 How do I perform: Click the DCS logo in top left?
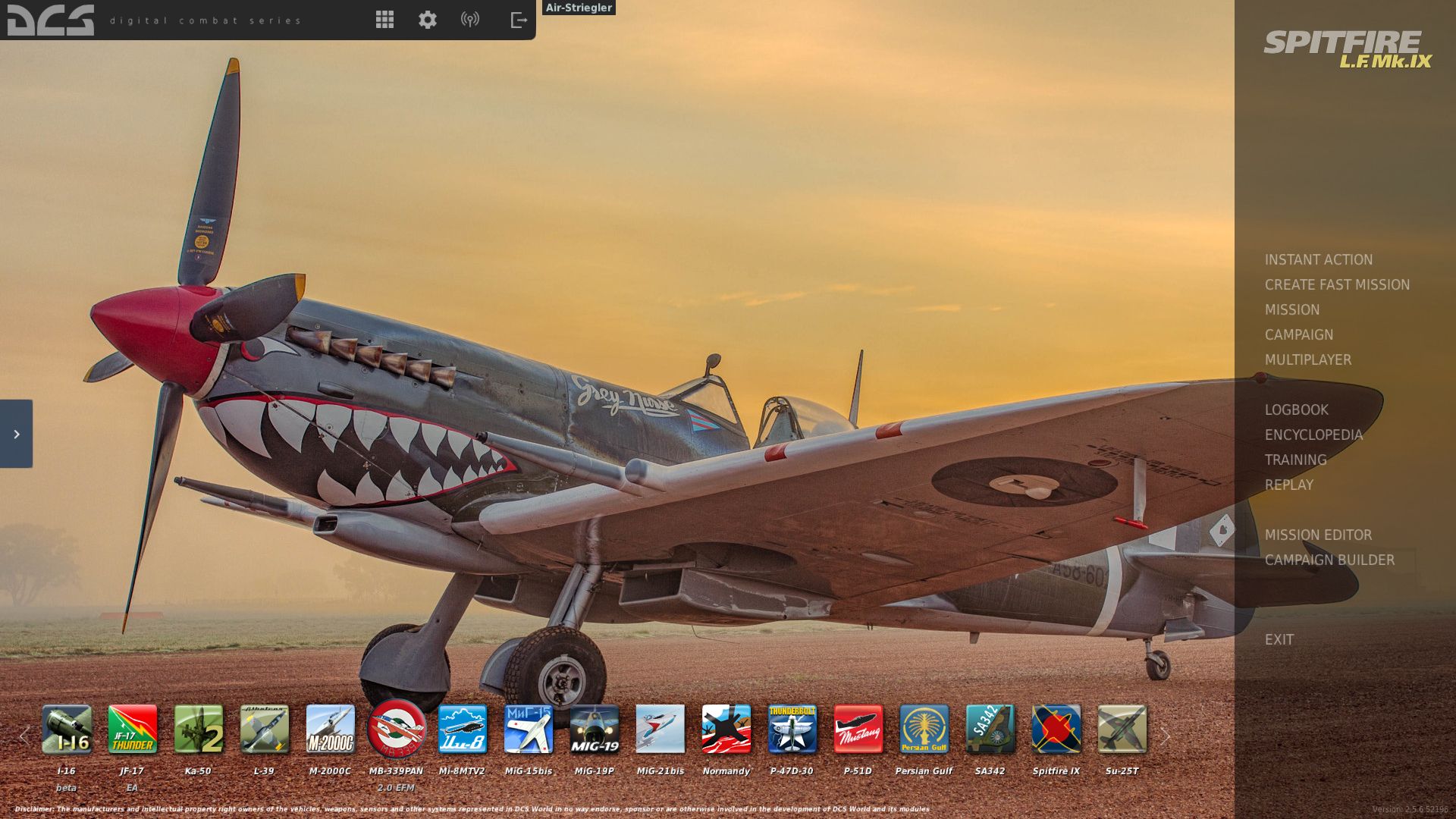[51, 20]
